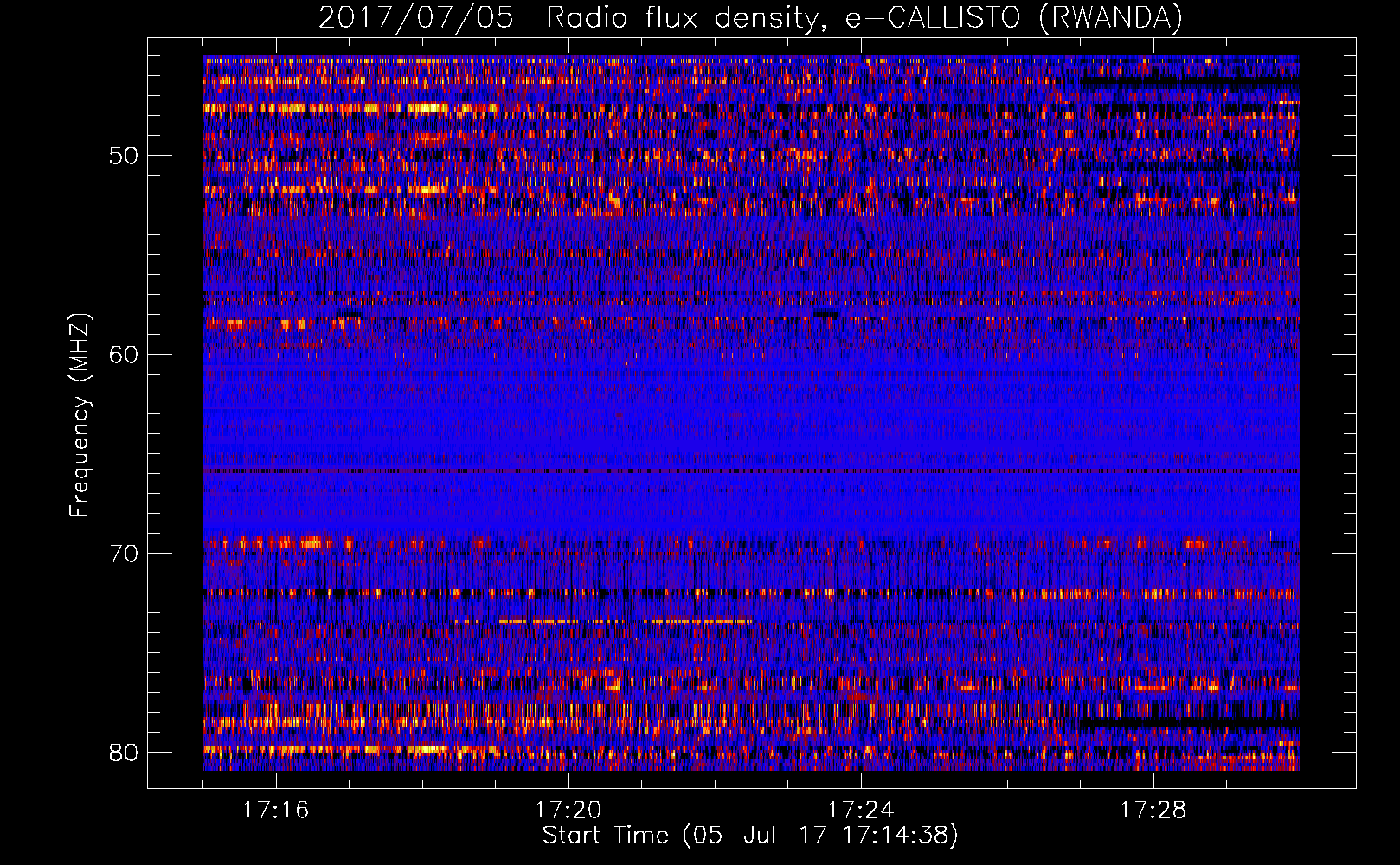Click the frequency tick label '60'
Viewport: 1400px width, 865px height.
(123, 355)
